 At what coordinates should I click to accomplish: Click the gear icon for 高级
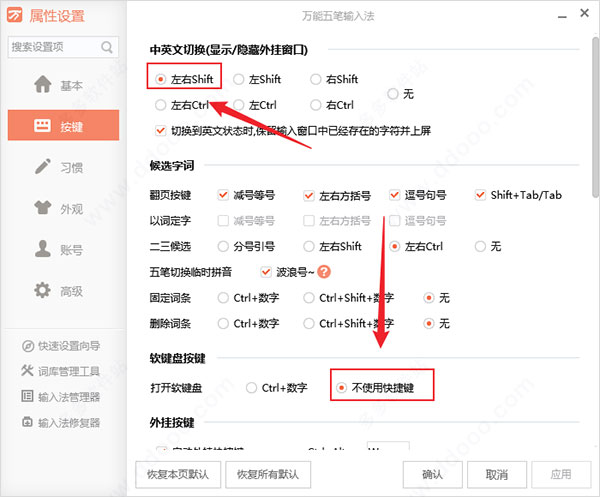click(x=42, y=290)
